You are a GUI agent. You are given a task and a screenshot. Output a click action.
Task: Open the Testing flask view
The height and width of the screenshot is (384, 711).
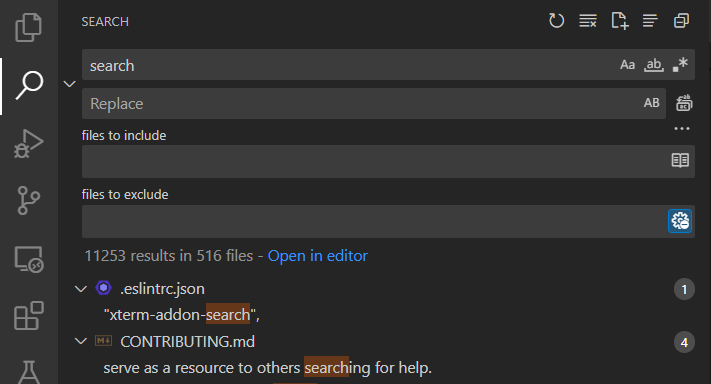(x=29, y=372)
